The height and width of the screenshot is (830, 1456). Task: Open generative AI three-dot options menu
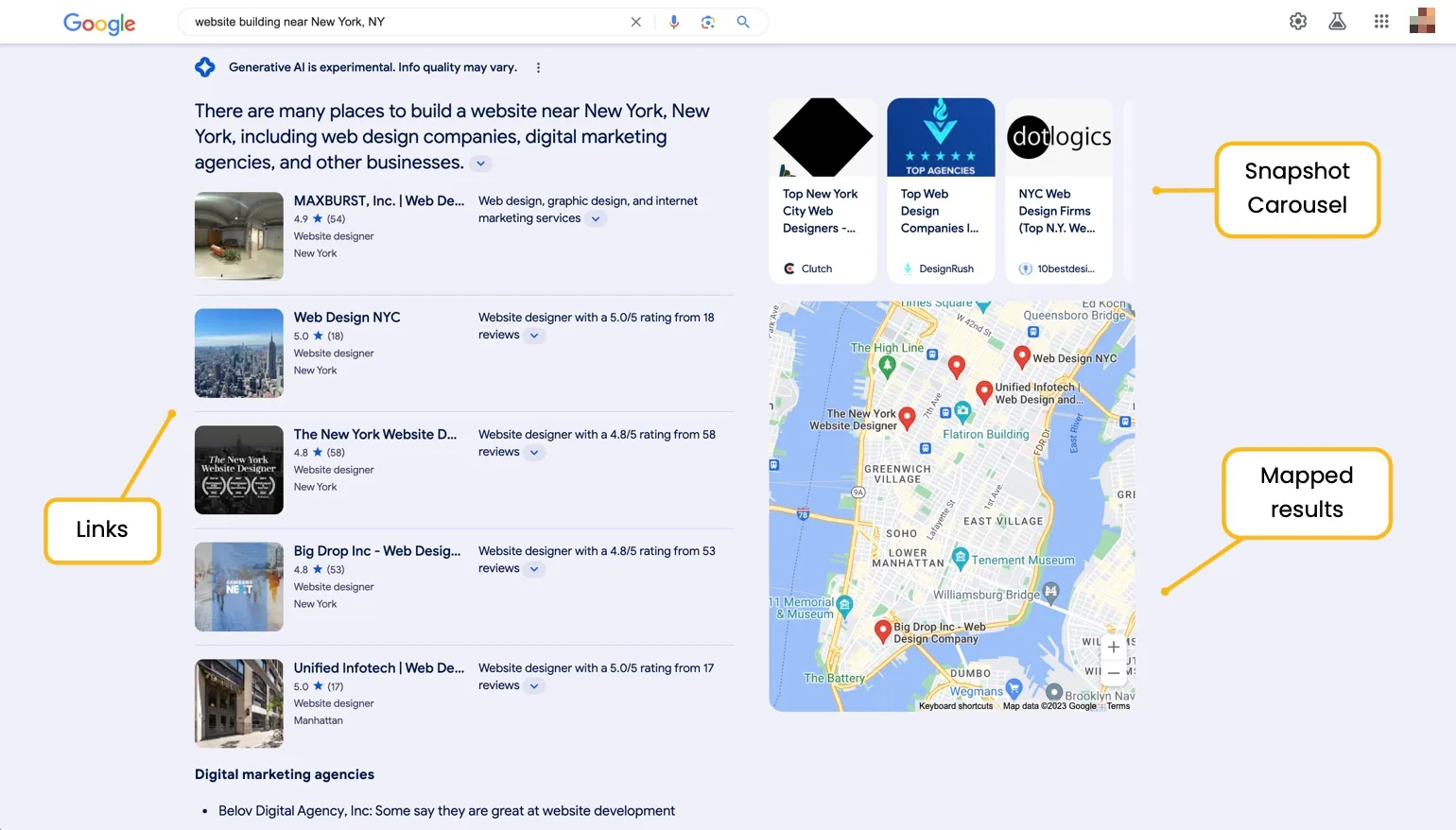(x=538, y=67)
